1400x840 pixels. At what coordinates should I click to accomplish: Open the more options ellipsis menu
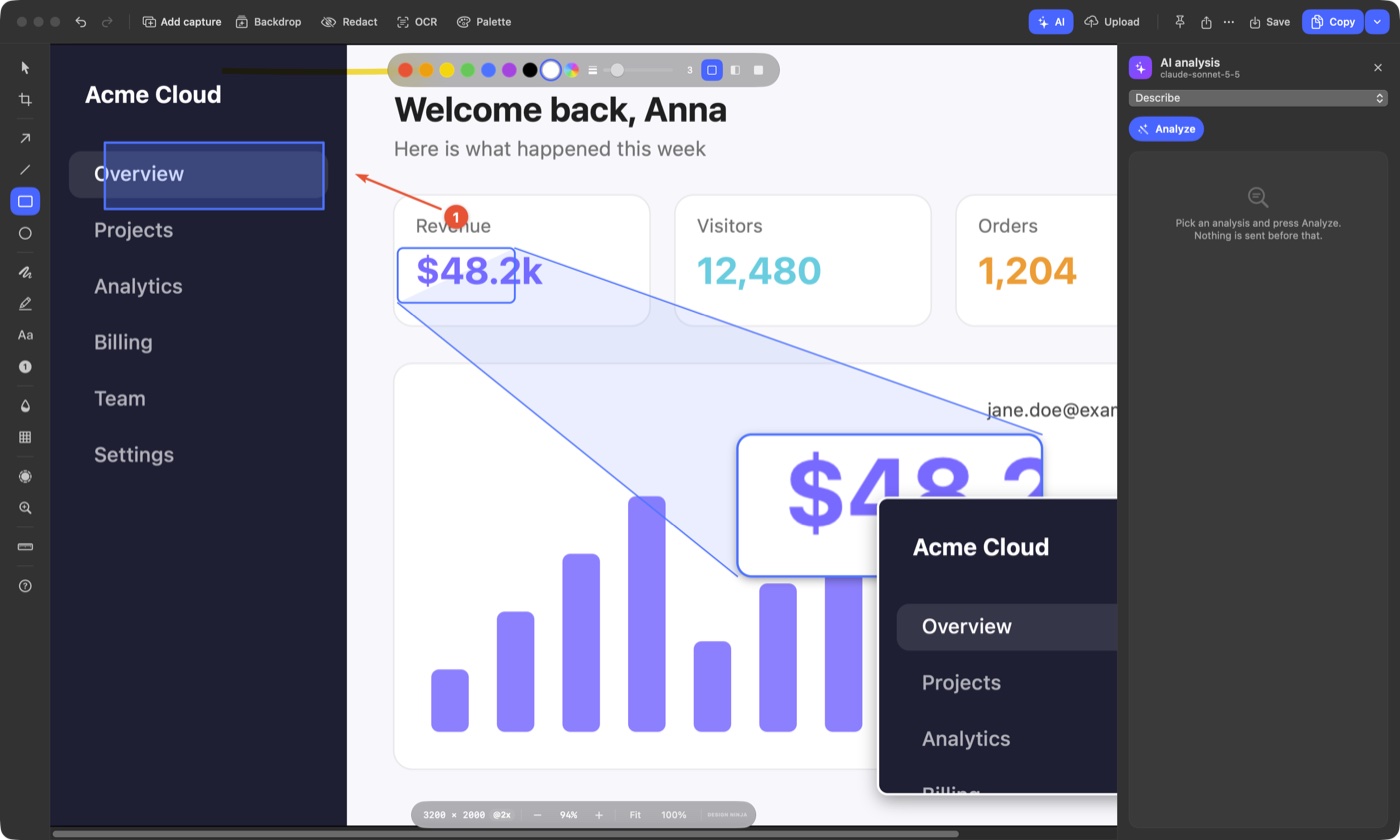pos(1229,22)
